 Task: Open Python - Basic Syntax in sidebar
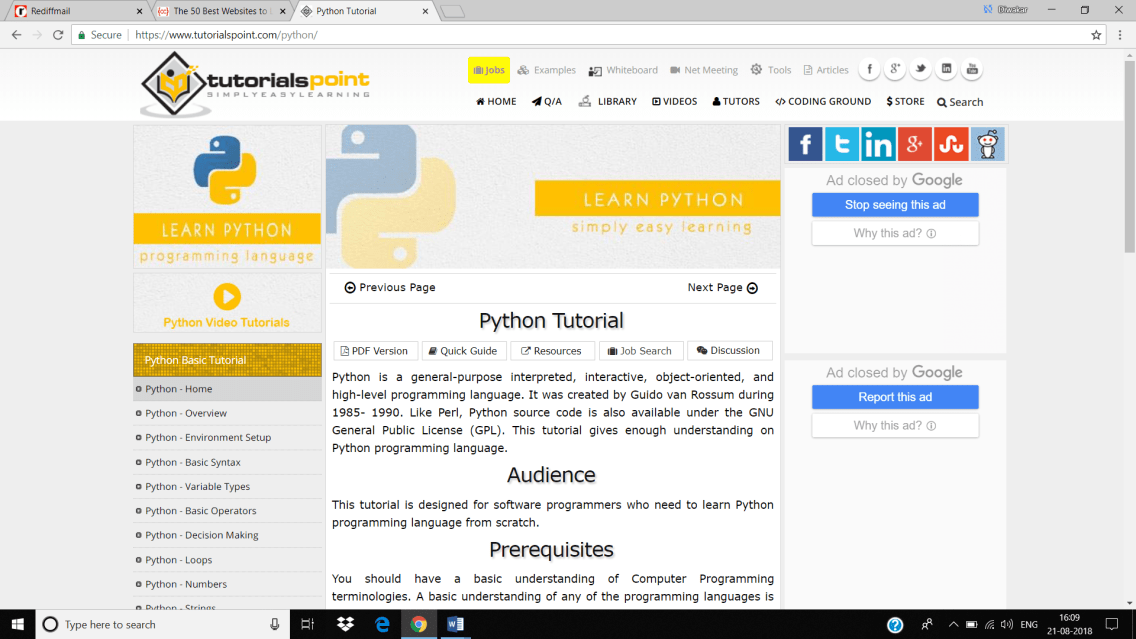227,462
